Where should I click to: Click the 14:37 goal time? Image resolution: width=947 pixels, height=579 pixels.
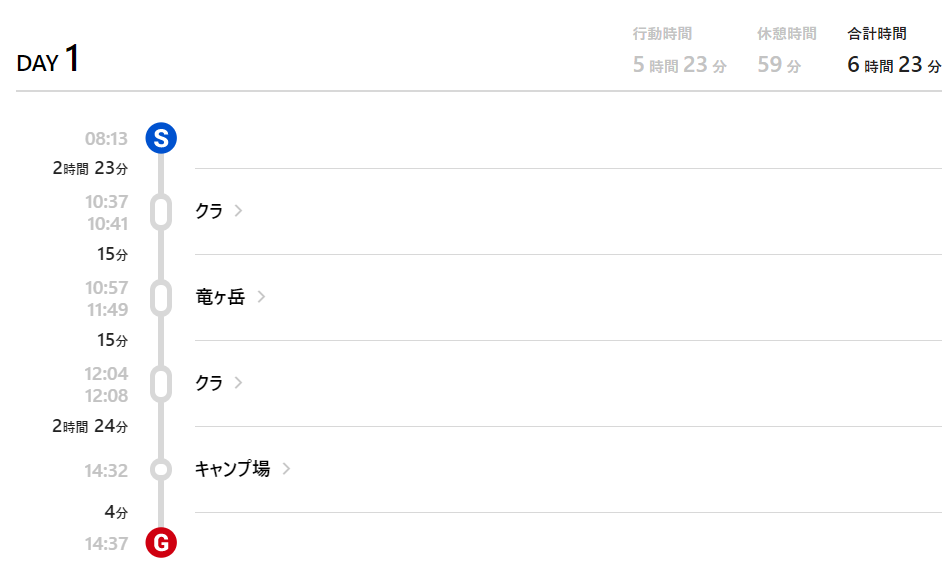[x=106, y=544]
